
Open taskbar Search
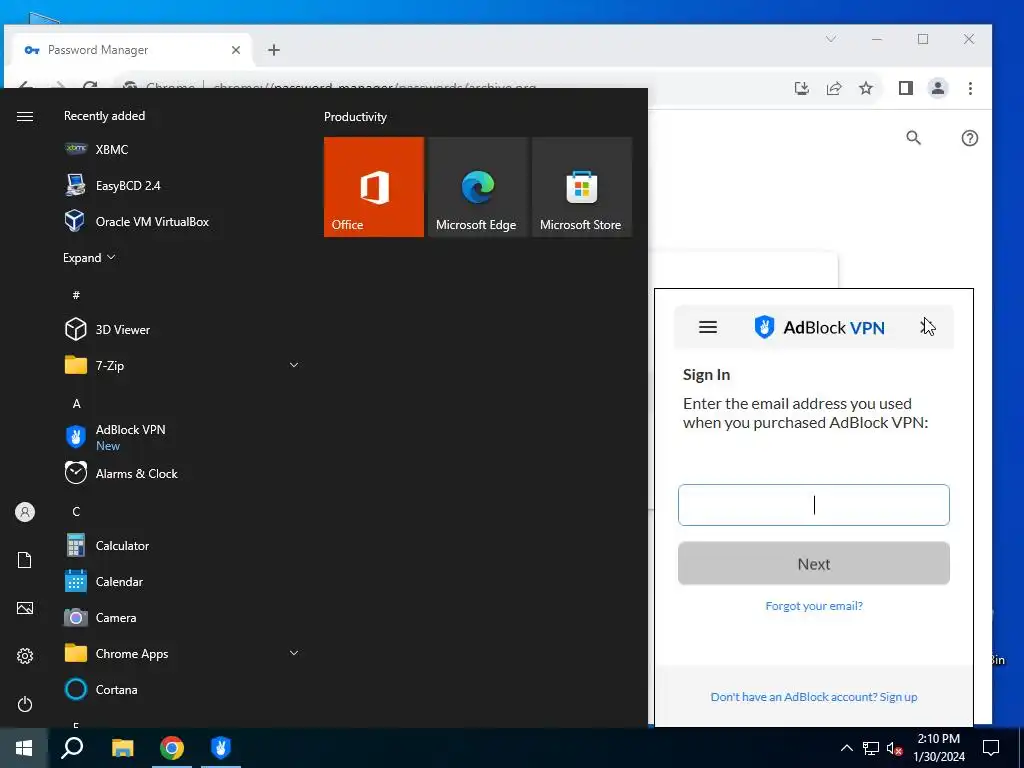point(72,748)
